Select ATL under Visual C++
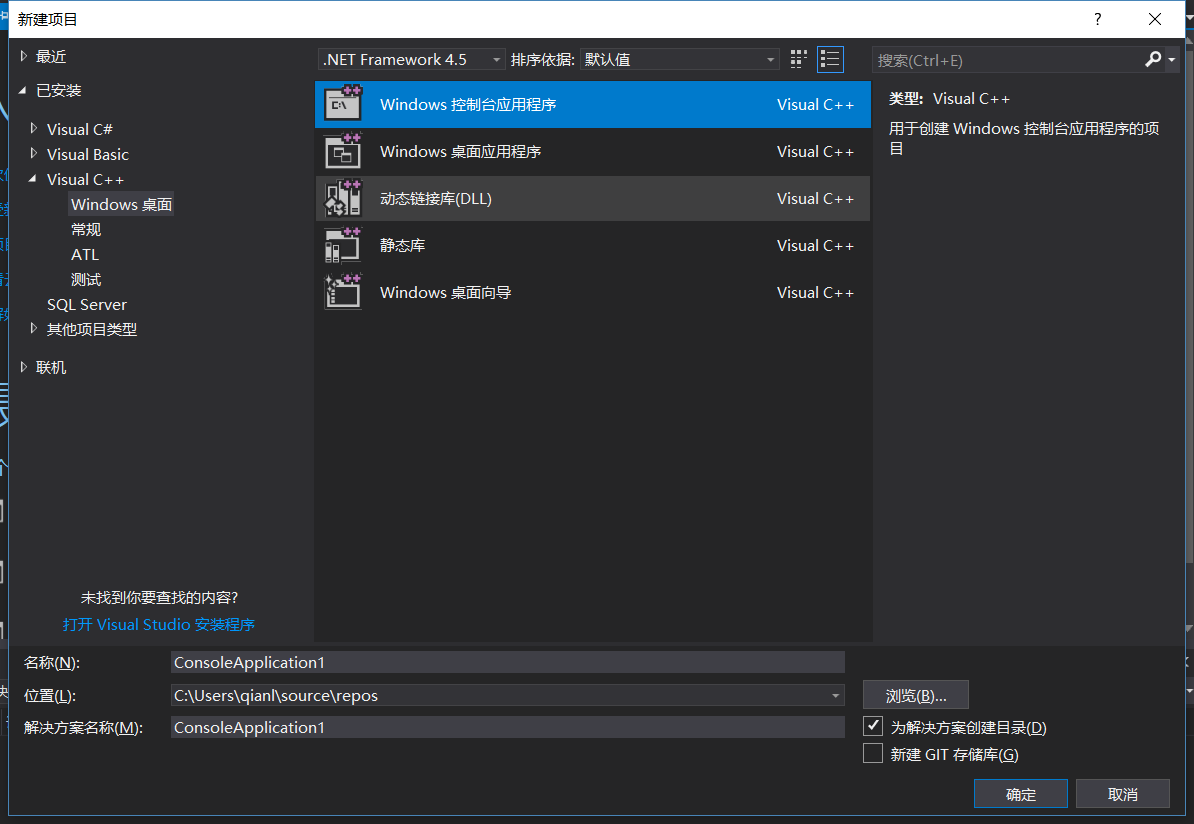The height and width of the screenshot is (824, 1194). [x=85, y=254]
